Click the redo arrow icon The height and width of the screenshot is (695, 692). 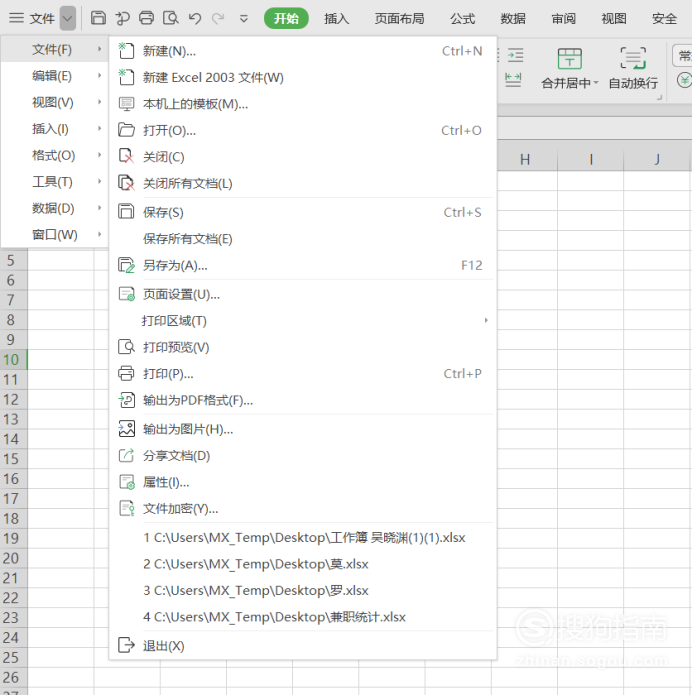(218, 18)
